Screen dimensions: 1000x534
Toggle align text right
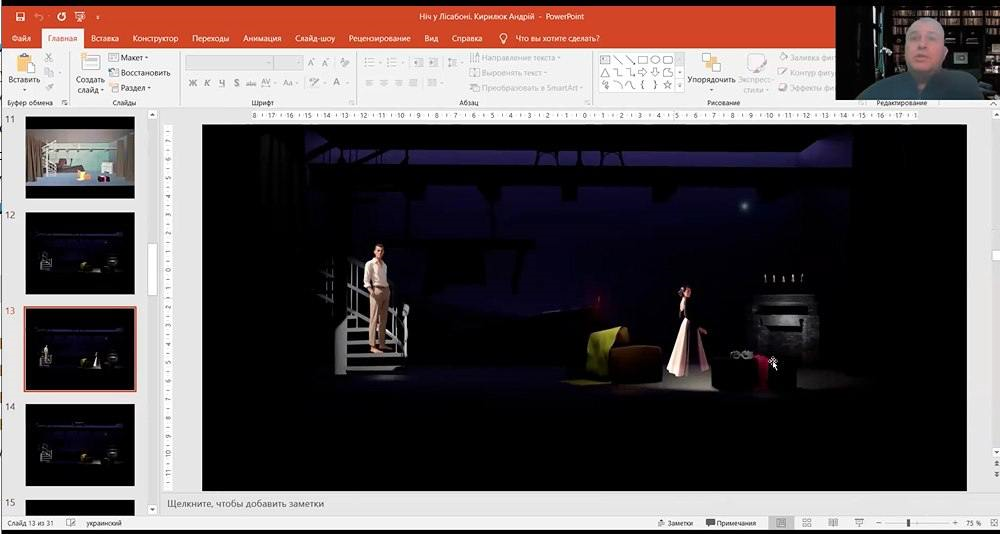coord(399,83)
